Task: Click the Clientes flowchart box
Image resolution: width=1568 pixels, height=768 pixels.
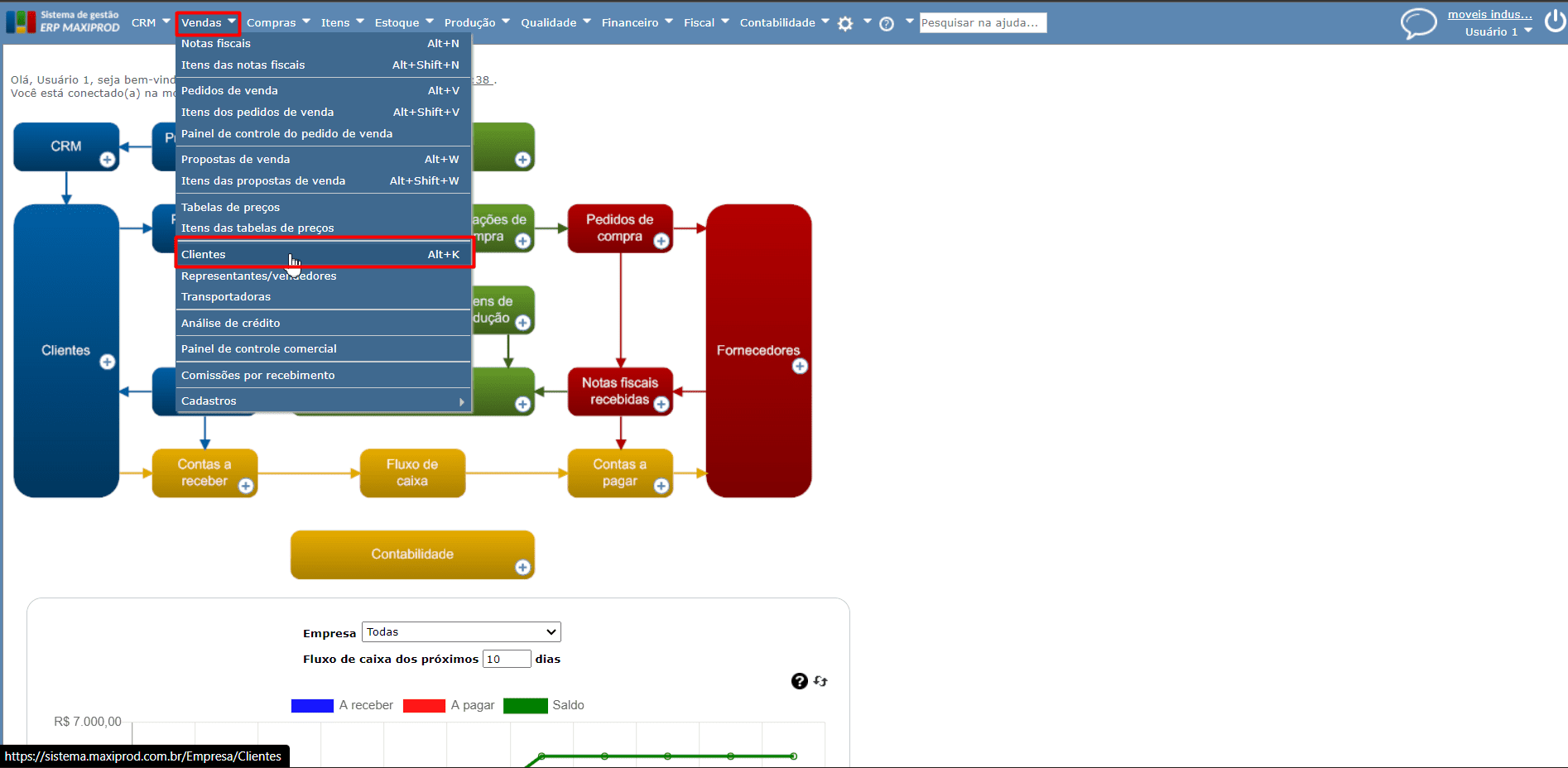Action: point(66,350)
